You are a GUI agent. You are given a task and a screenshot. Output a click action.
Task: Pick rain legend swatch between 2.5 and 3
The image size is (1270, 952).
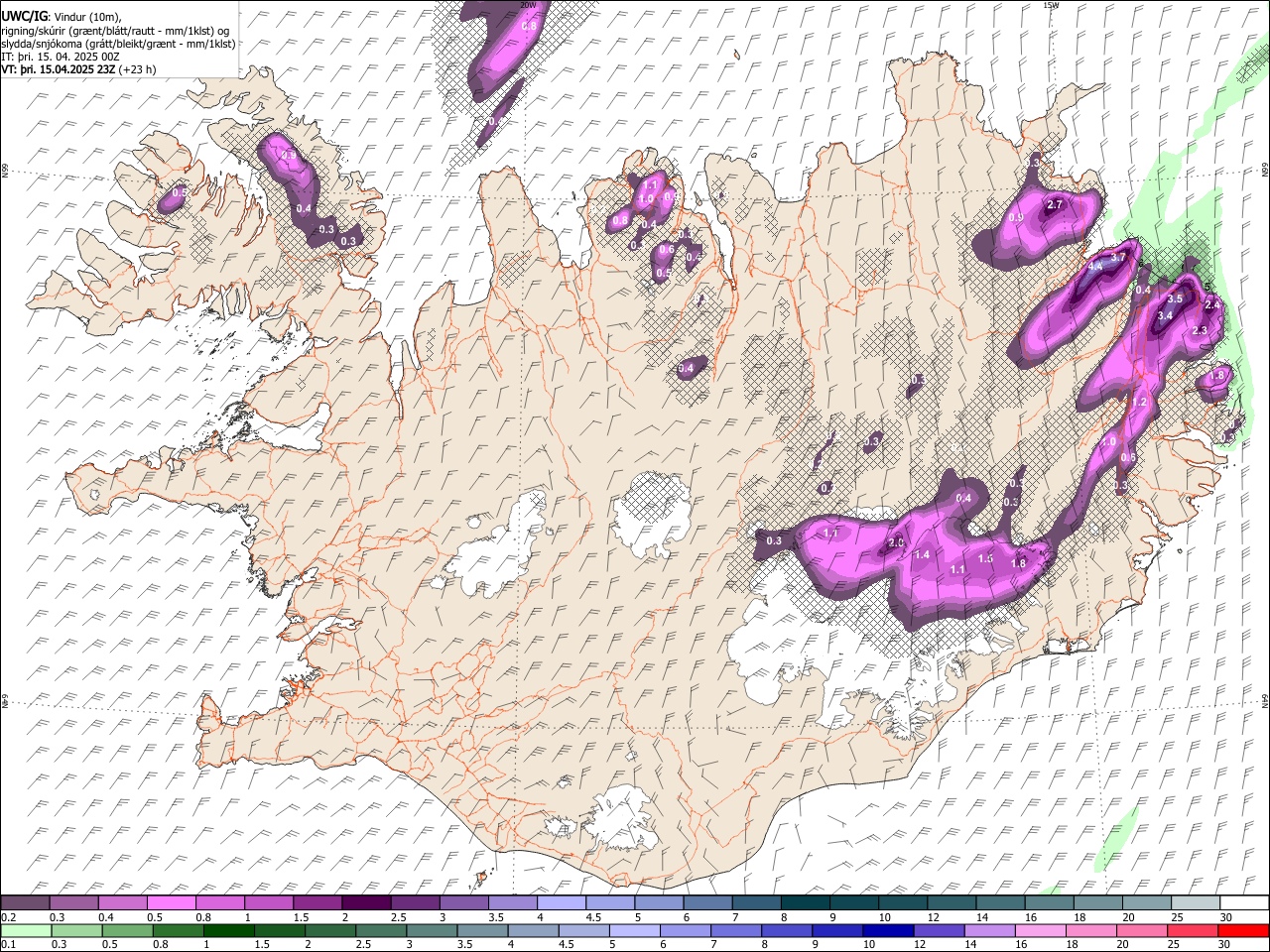pyautogui.click(x=381, y=930)
